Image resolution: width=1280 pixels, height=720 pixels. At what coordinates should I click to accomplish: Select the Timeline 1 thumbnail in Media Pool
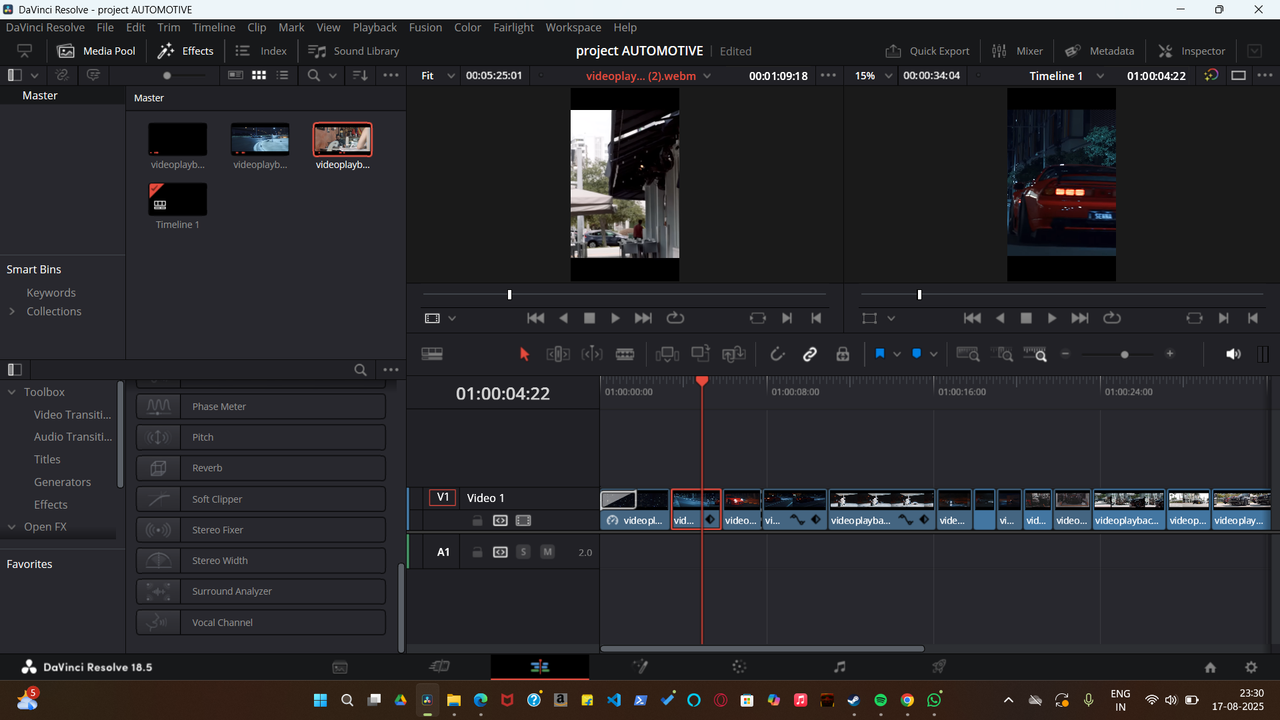pos(177,200)
